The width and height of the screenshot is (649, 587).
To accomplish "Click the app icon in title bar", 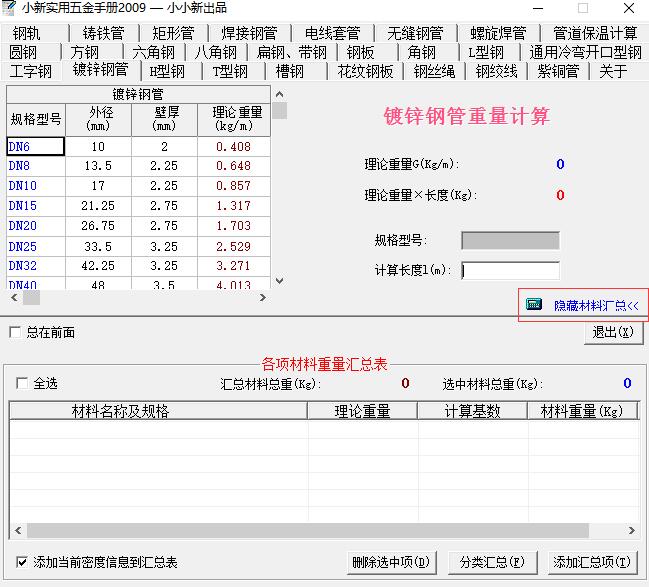I will 9,8.
